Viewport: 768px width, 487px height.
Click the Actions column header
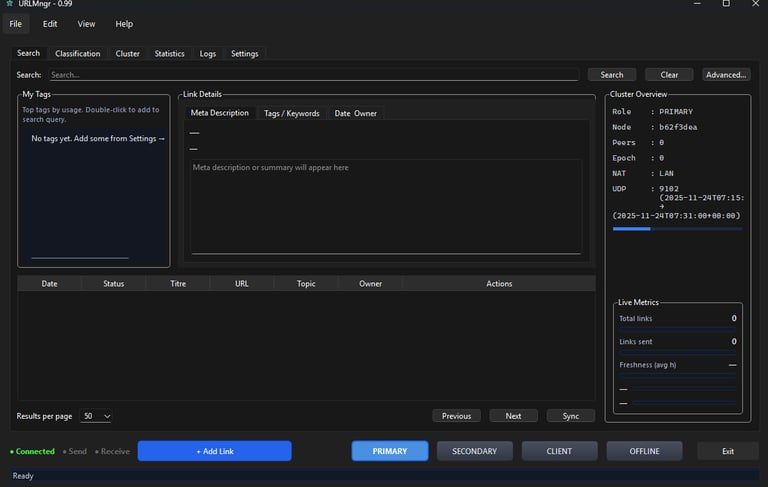tap(499, 284)
